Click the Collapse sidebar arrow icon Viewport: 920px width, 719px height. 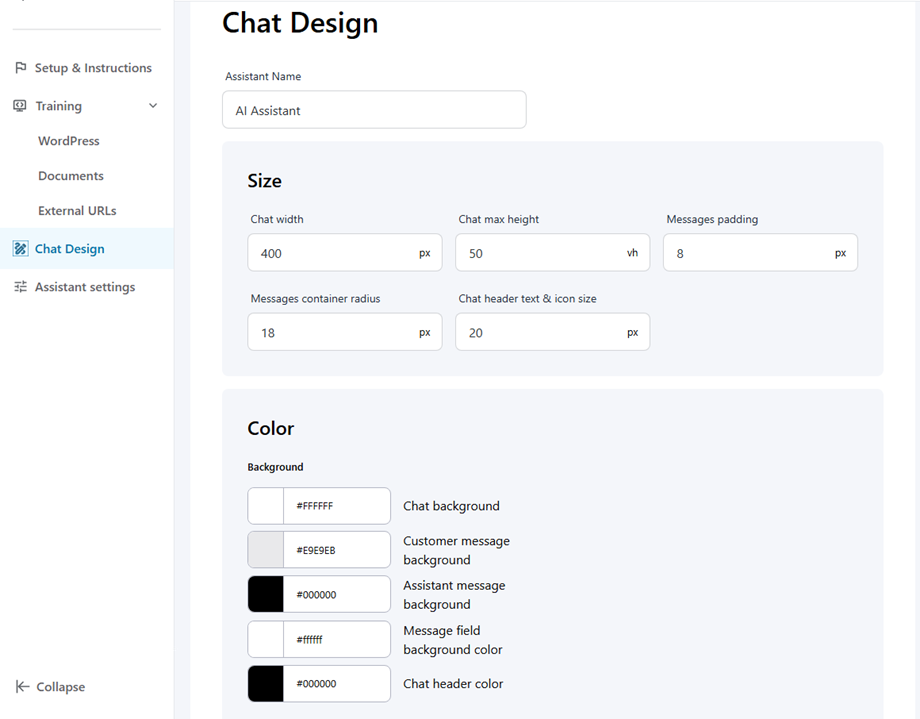[22, 687]
